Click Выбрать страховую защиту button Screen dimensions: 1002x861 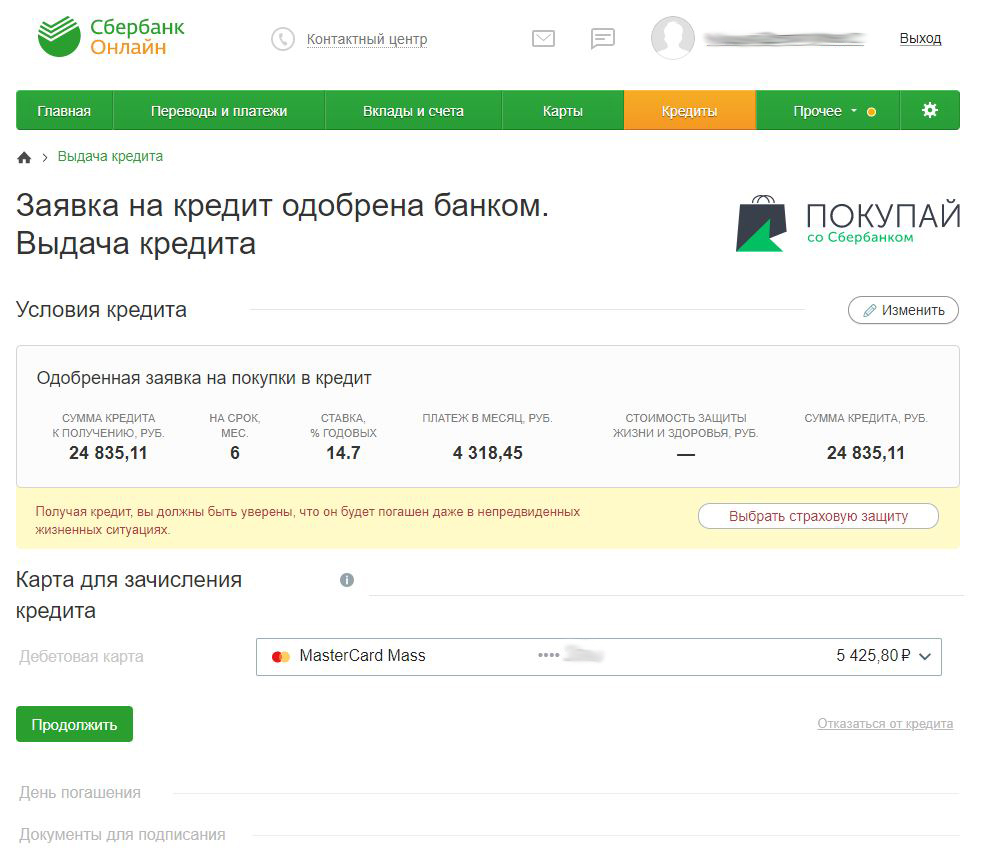tap(818, 516)
